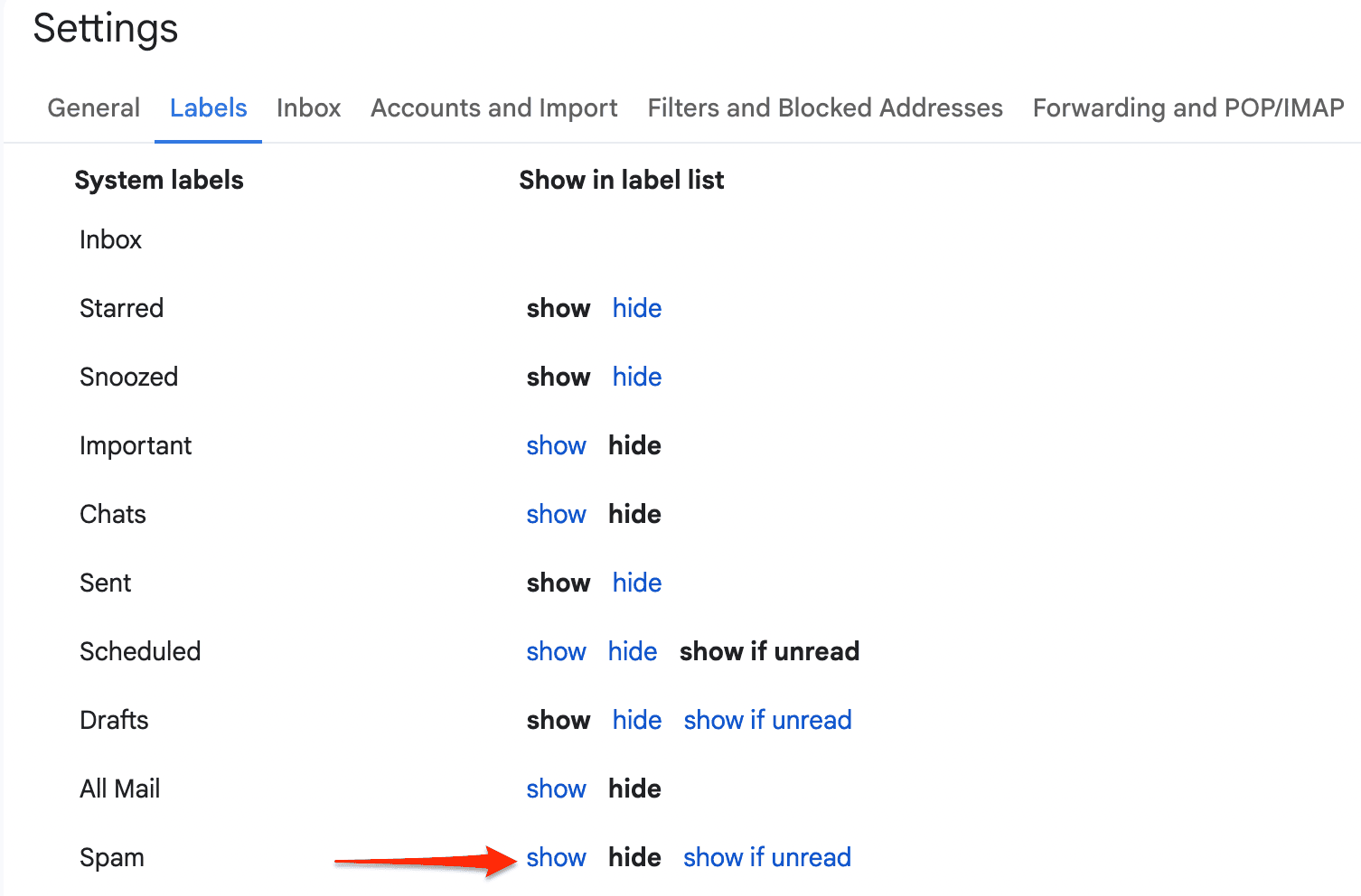Hide the Starred label from label list
The height and width of the screenshot is (896, 1361).
[636, 308]
